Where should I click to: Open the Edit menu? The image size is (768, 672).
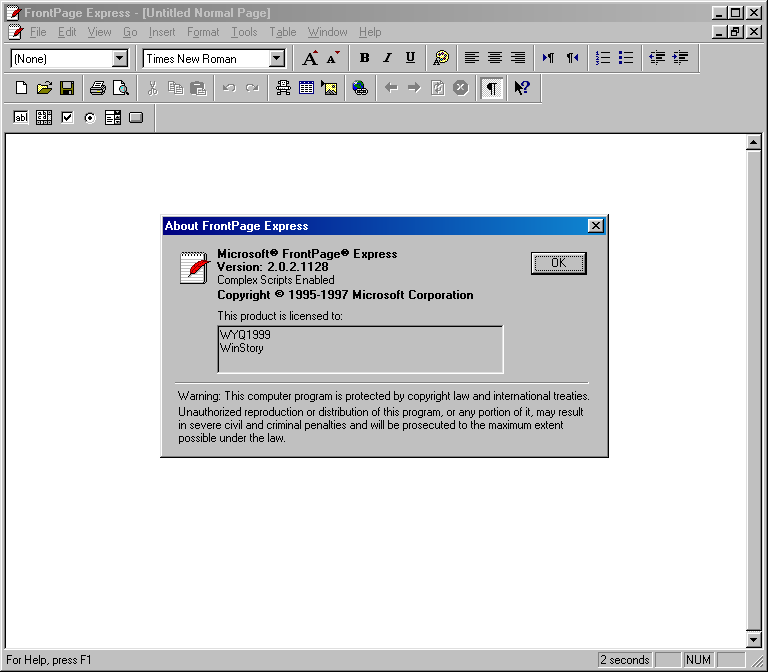[67, 32]
